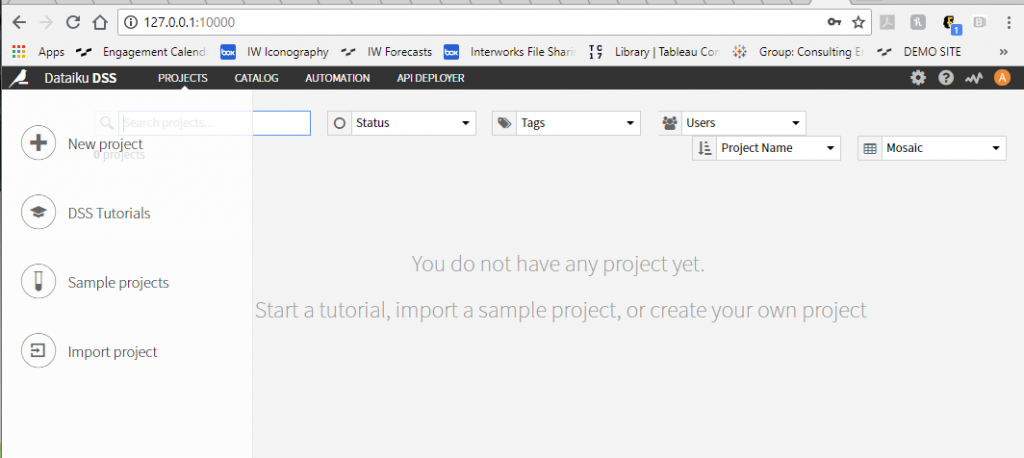Open the Apps bookmarks grid
The height and width of the screenshot is (458, 1024).
pos(19,52)
